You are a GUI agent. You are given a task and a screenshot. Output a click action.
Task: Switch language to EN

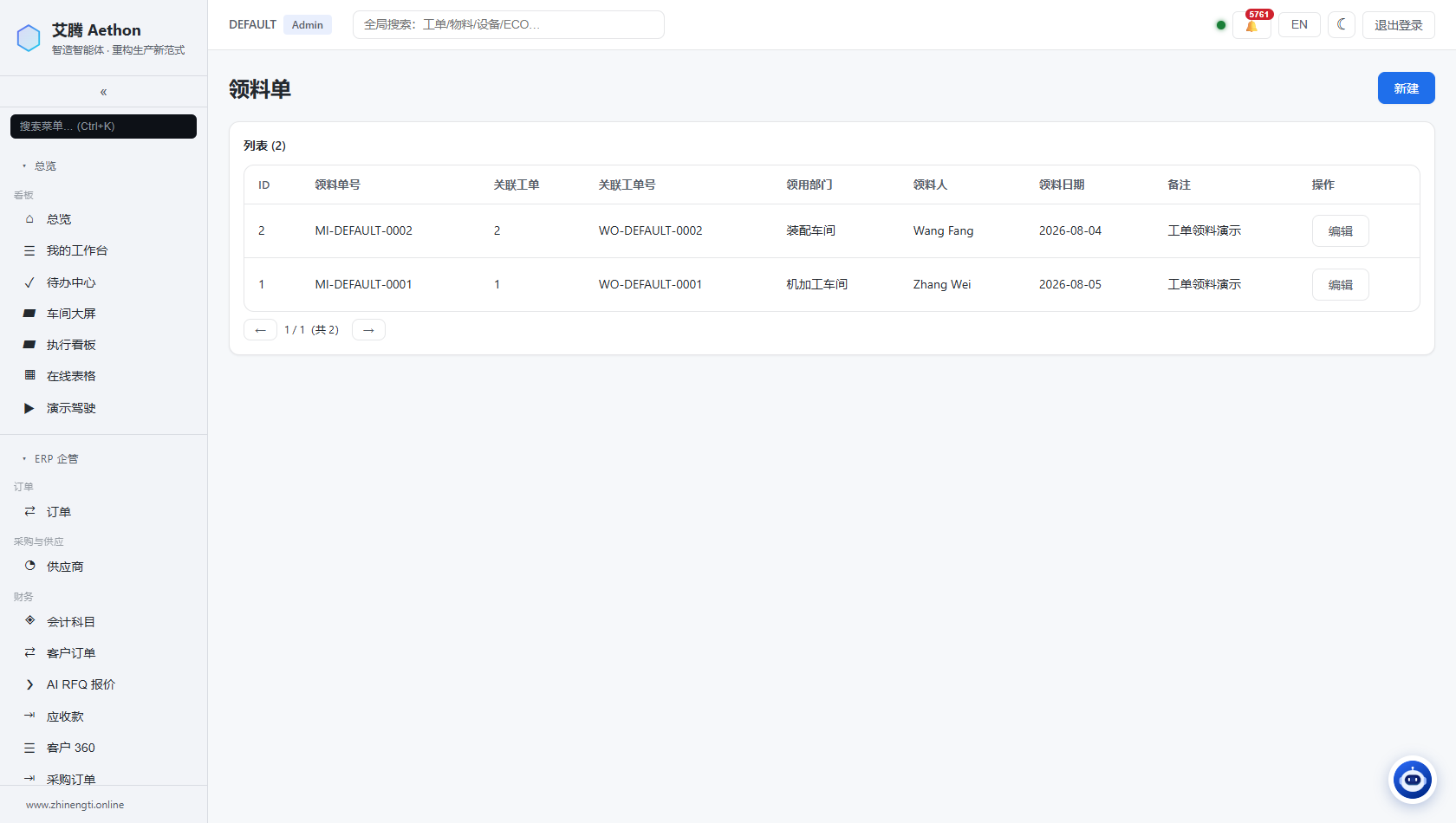[1299, 24]
